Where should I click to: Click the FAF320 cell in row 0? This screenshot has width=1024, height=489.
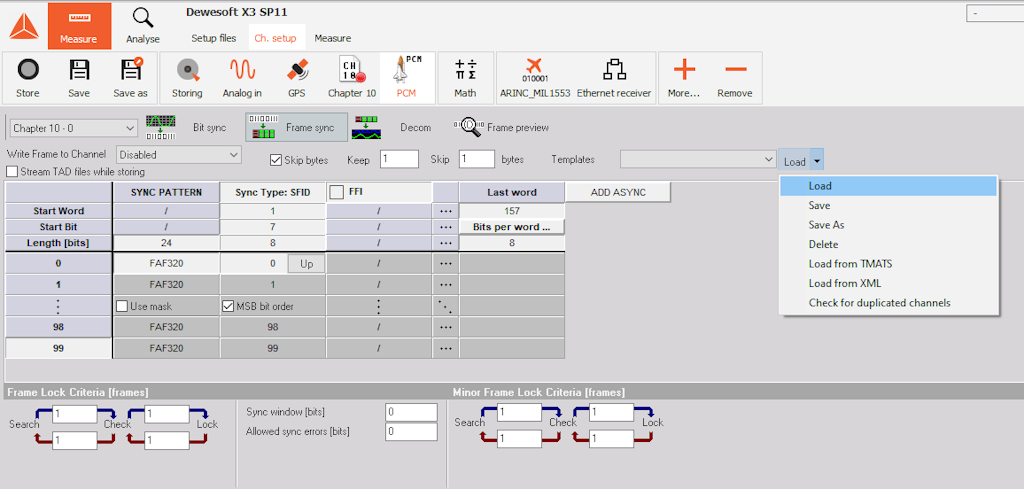167,264
